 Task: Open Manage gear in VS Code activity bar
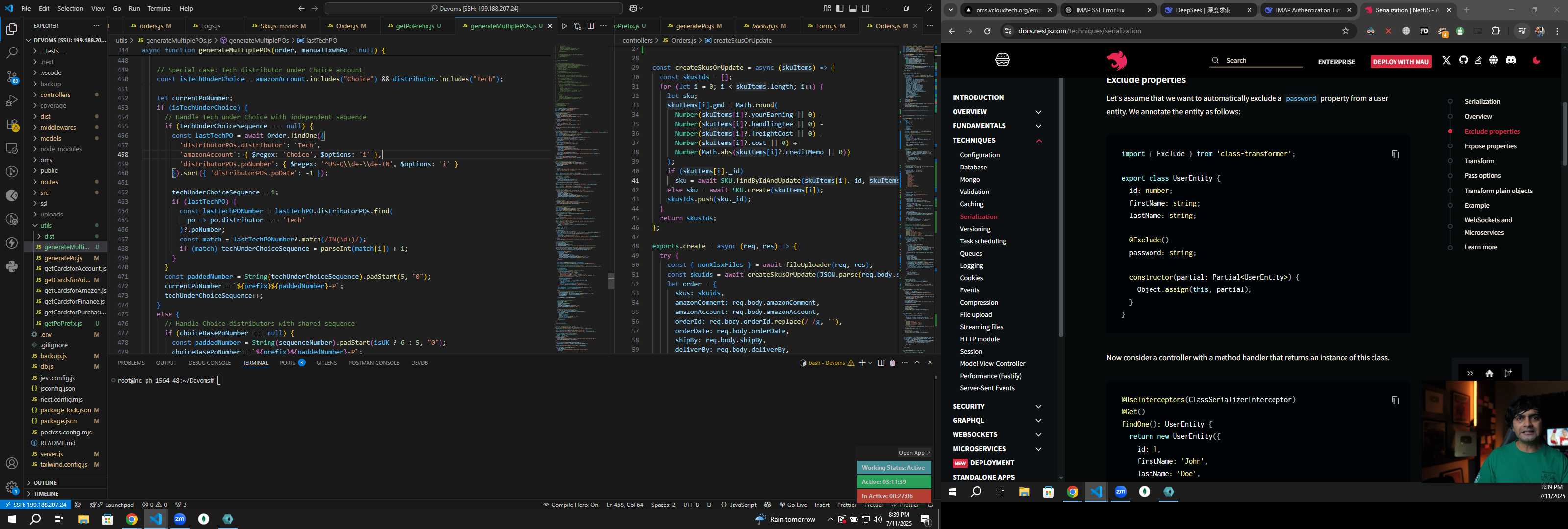pyautogui.click(x=12, y=487)
